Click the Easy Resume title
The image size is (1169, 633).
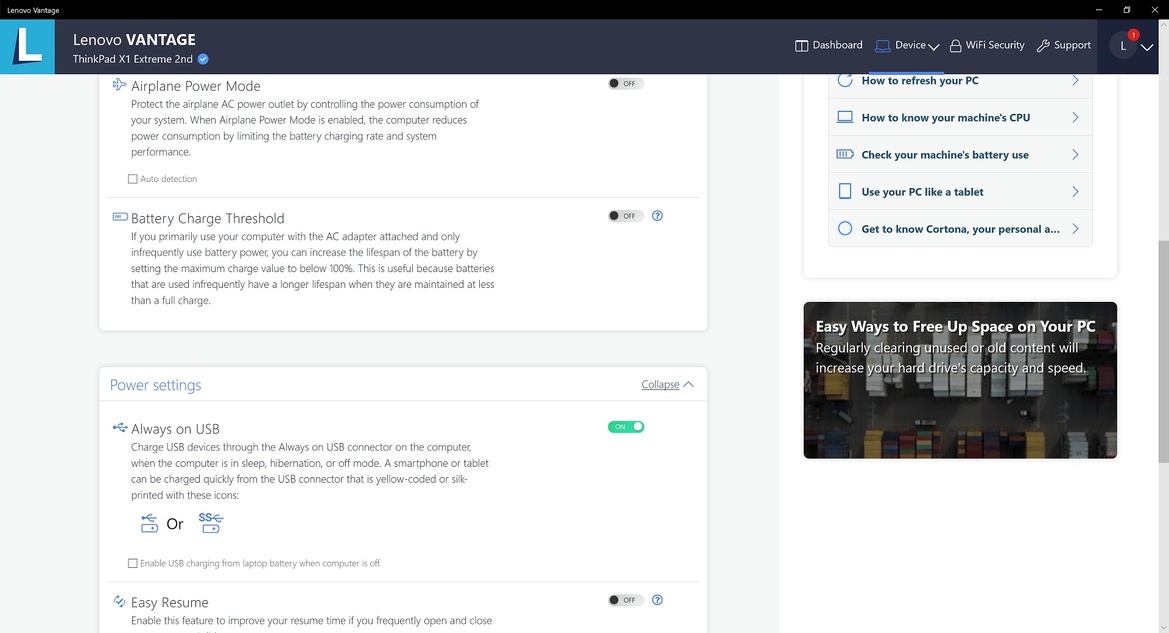coord(170,602)
